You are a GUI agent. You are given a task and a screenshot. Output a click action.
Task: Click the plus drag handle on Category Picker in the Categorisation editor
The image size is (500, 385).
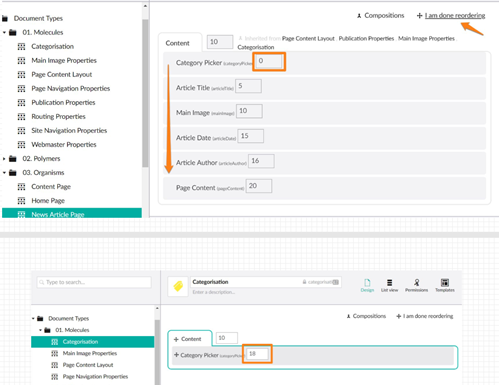[x=176, y=355]
